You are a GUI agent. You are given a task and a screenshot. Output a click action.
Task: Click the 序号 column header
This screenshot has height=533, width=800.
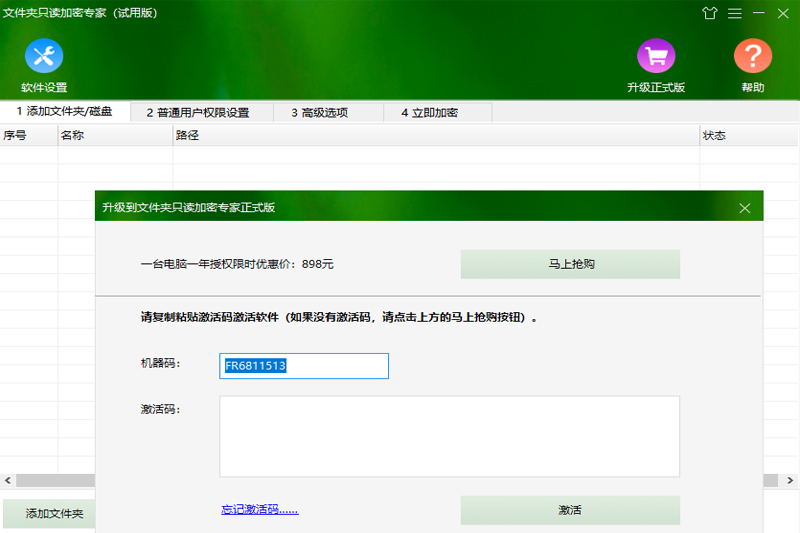pyautogui.click(x=29, y=135)
